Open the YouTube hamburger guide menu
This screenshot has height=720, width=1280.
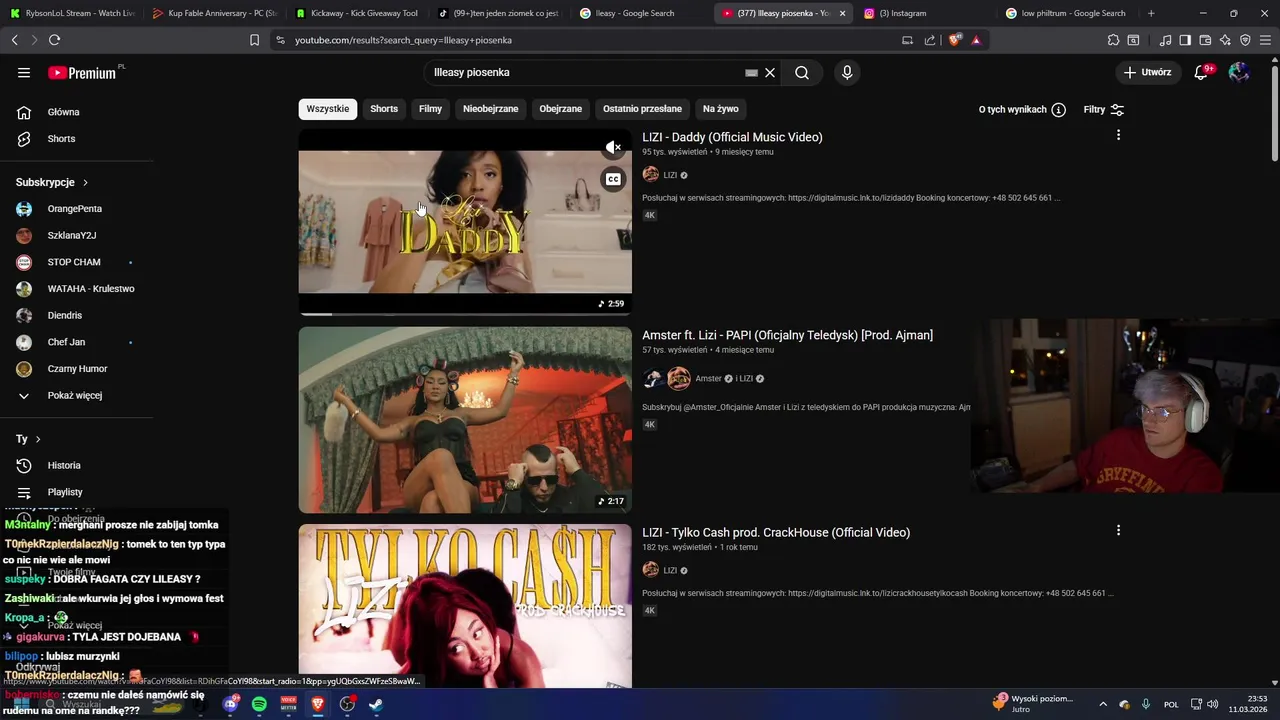tap(24, 72)
